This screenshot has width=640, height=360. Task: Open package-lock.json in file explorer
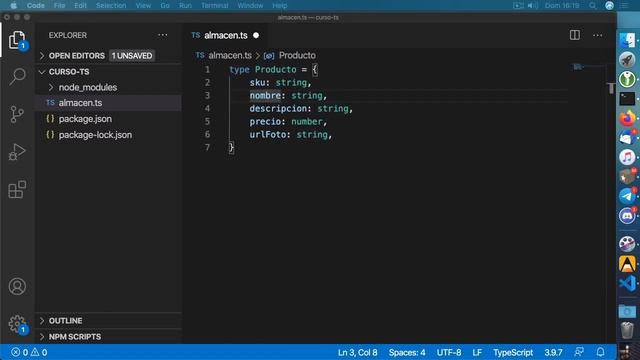tap(108, 135)
